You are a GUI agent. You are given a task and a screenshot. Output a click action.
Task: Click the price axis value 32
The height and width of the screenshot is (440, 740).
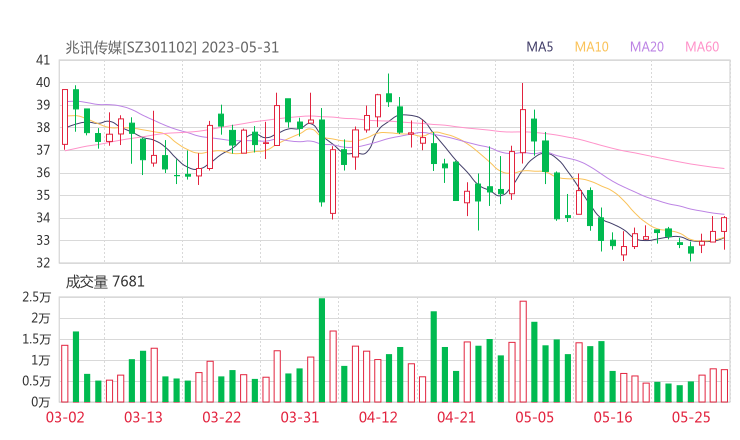43,262
